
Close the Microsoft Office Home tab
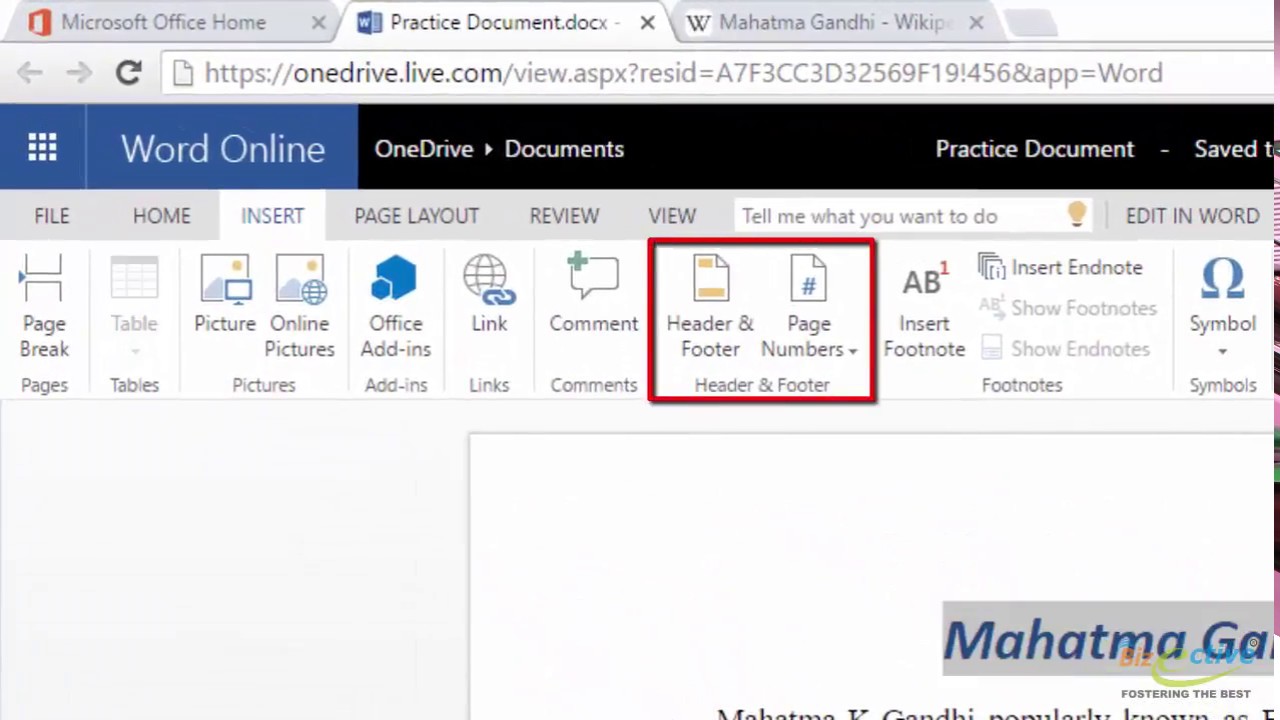coord(318,22)
